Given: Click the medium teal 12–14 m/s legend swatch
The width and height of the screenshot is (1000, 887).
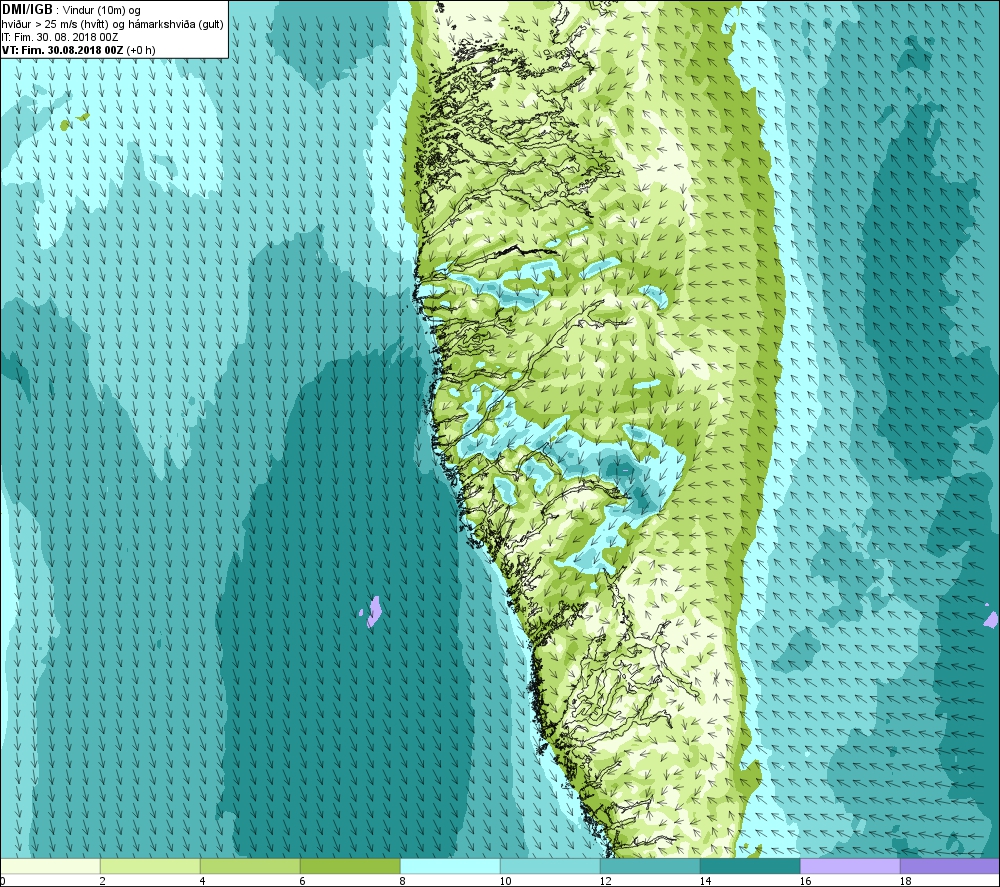Looking at the screenshot, I should 650,866.
